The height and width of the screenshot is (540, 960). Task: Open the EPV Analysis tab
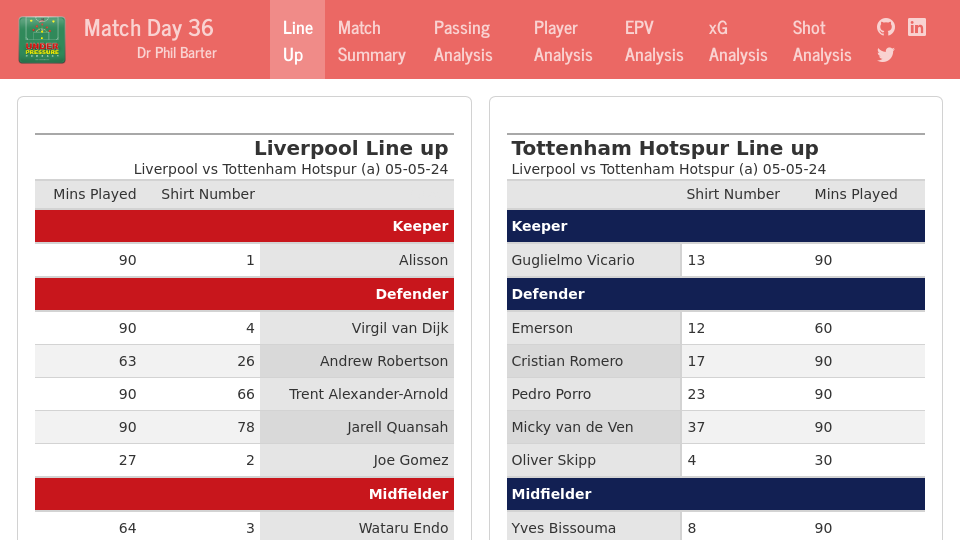click(x=654, y=40)
